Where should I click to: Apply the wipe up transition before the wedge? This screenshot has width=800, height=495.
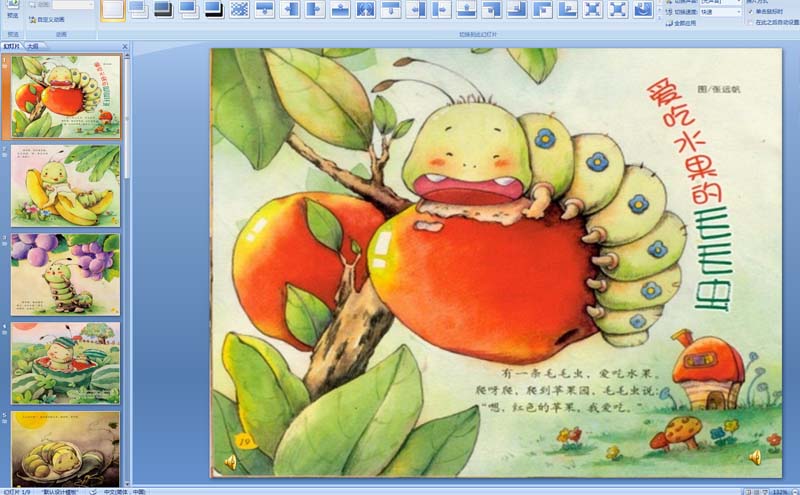pyautogui.click(x=340, y=10)
